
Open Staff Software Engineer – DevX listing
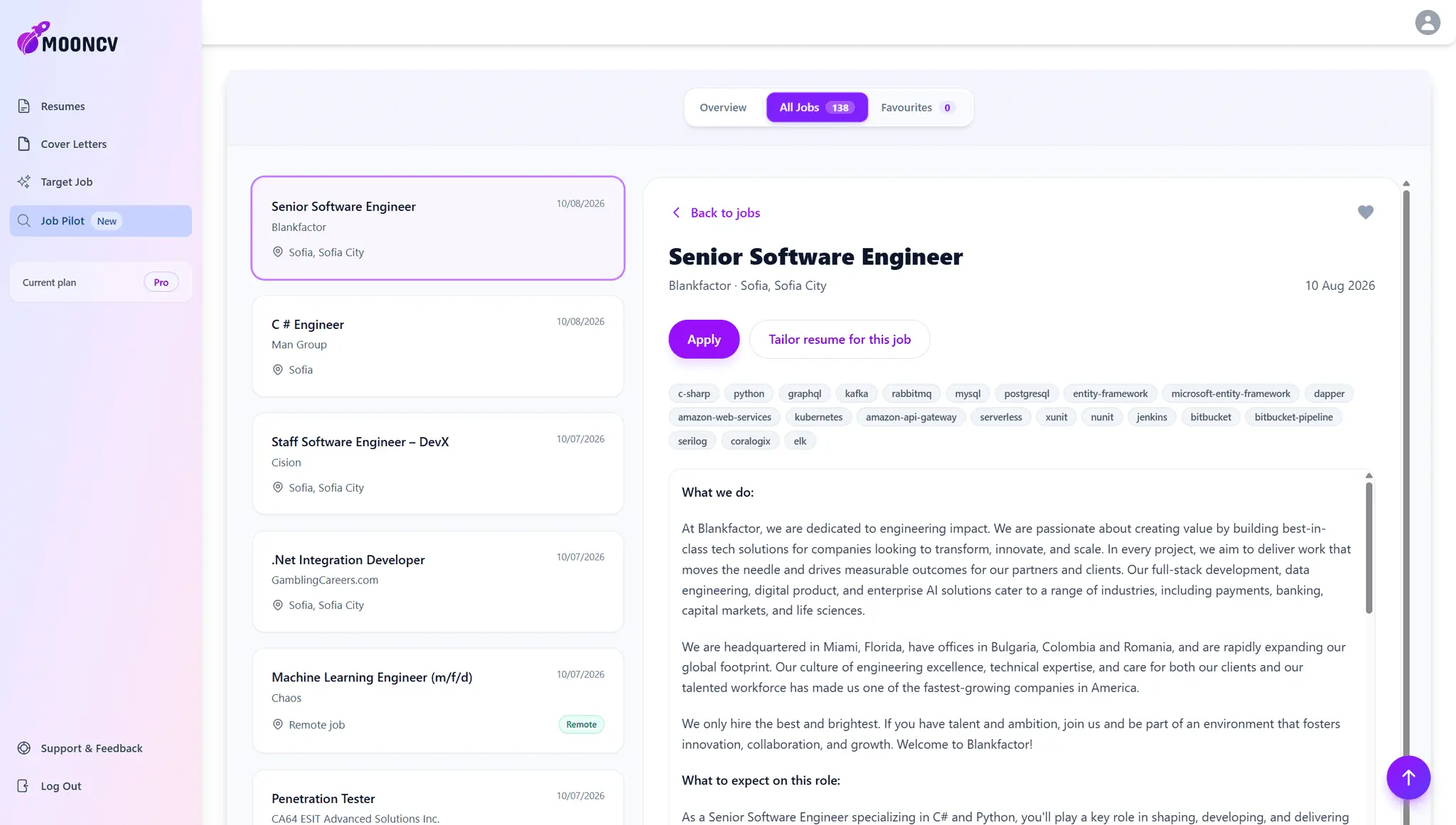(438, 463)
